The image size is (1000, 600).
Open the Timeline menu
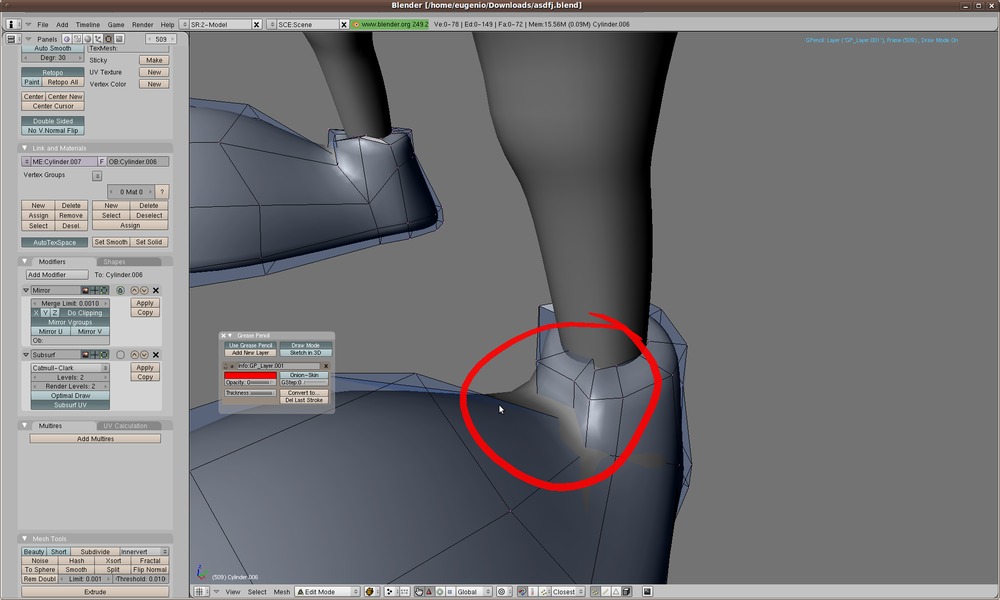pyautogui.click(x=87, y=24)
